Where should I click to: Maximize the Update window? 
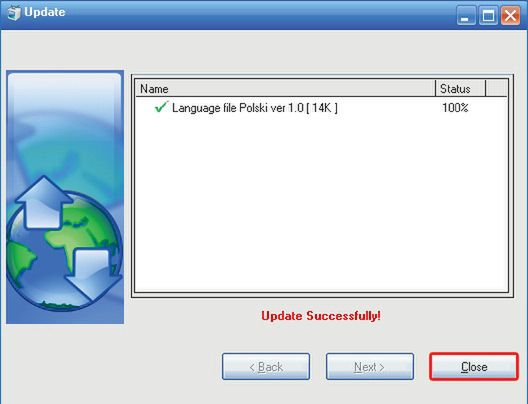pos(488,15)
